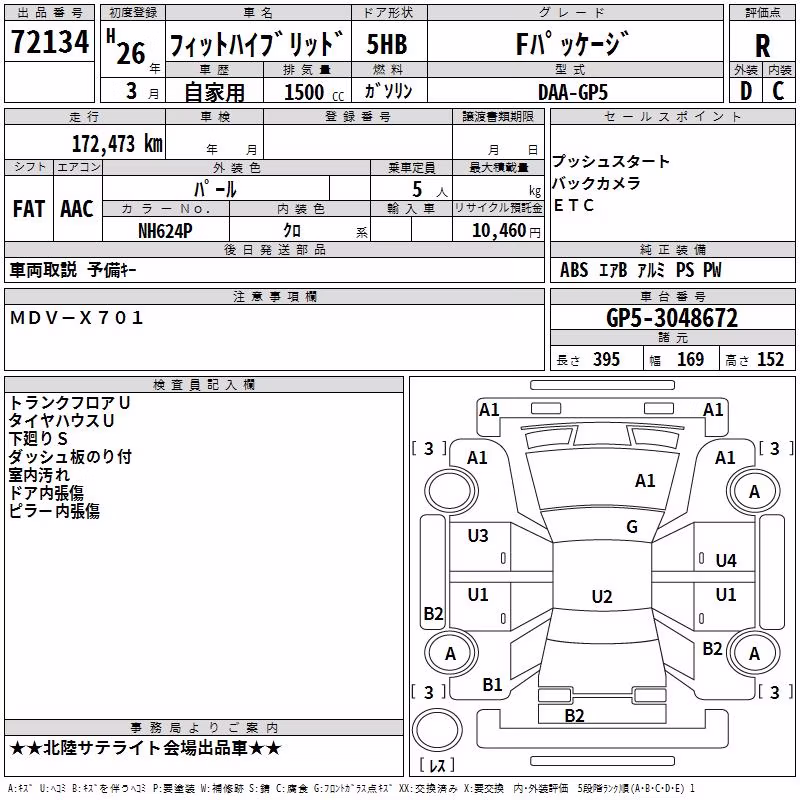Select inspector note タイヤハウスU

click(x=61, y=421)
